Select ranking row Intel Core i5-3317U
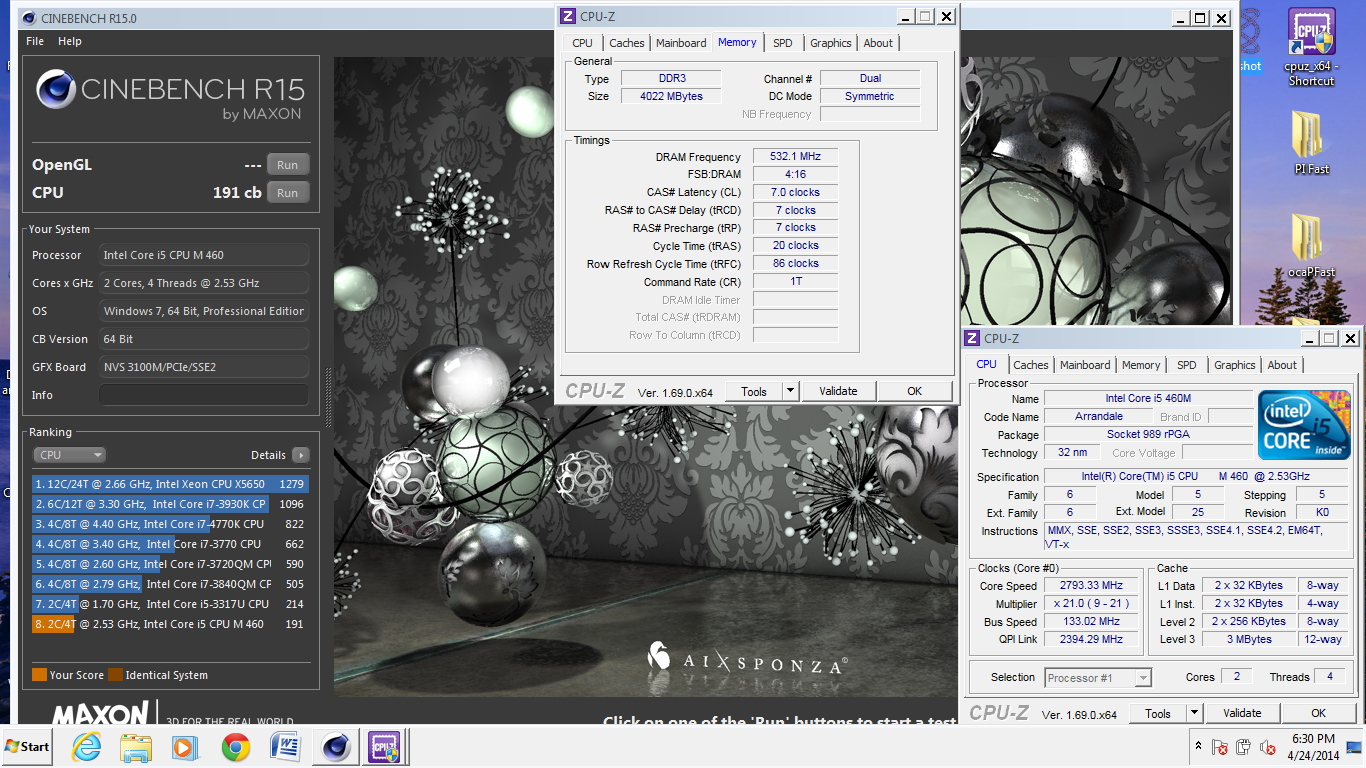 pyautogui.click(x=170, y=604)
